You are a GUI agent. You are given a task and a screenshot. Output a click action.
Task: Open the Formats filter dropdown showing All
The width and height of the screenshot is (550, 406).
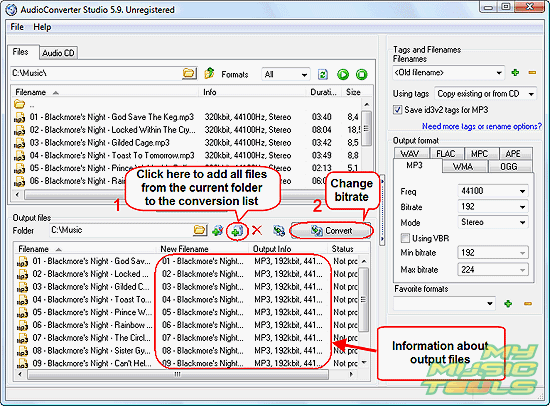point(286,74)
